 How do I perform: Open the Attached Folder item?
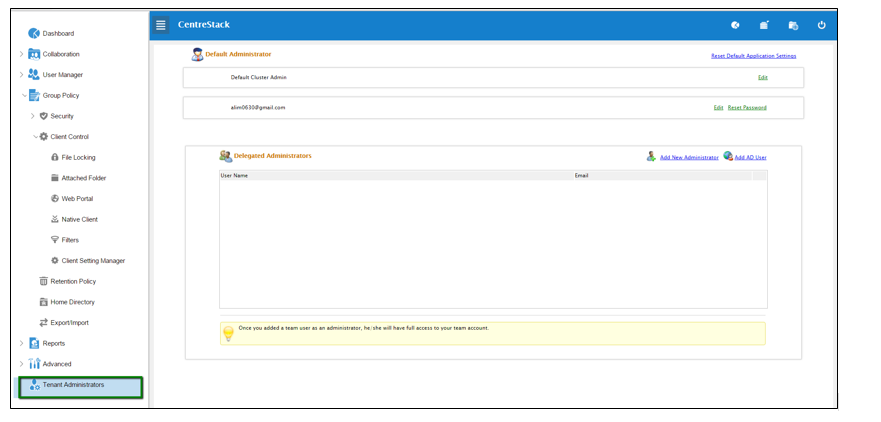[79, 178]
